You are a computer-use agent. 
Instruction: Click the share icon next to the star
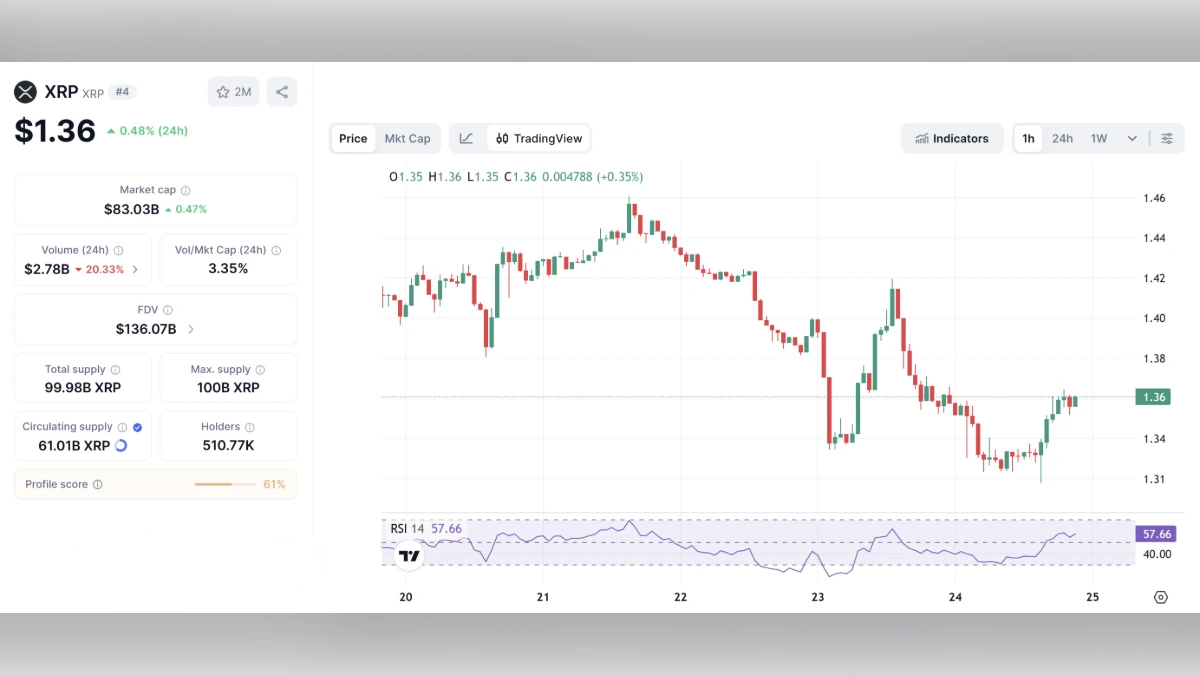(x=281, y=91)
